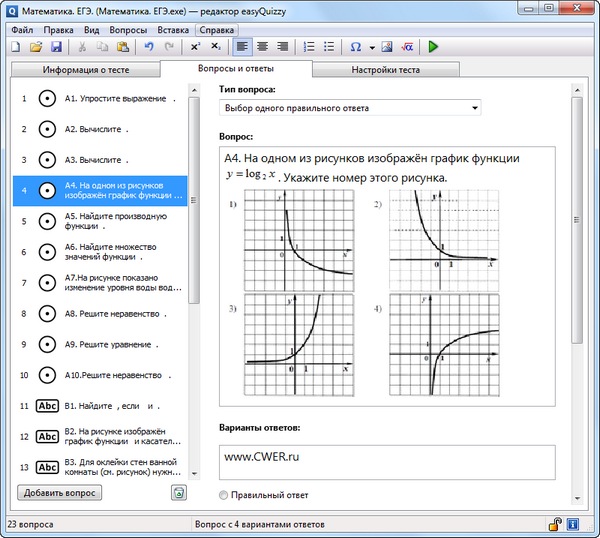
Task: Run the test with the green play icon
Action: (x=433, y=47)
